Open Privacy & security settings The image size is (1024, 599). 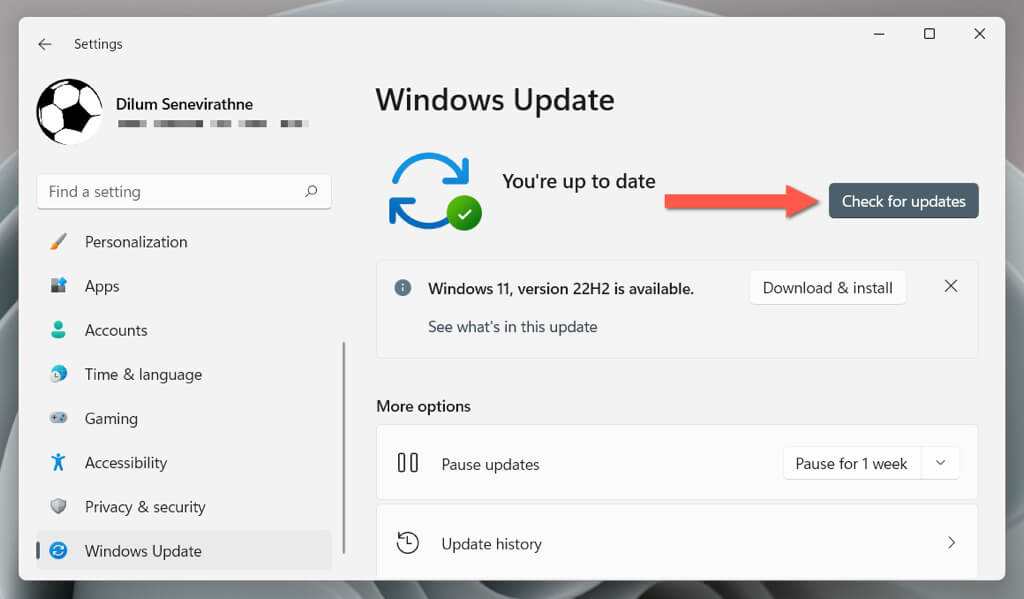coord(184,506)
